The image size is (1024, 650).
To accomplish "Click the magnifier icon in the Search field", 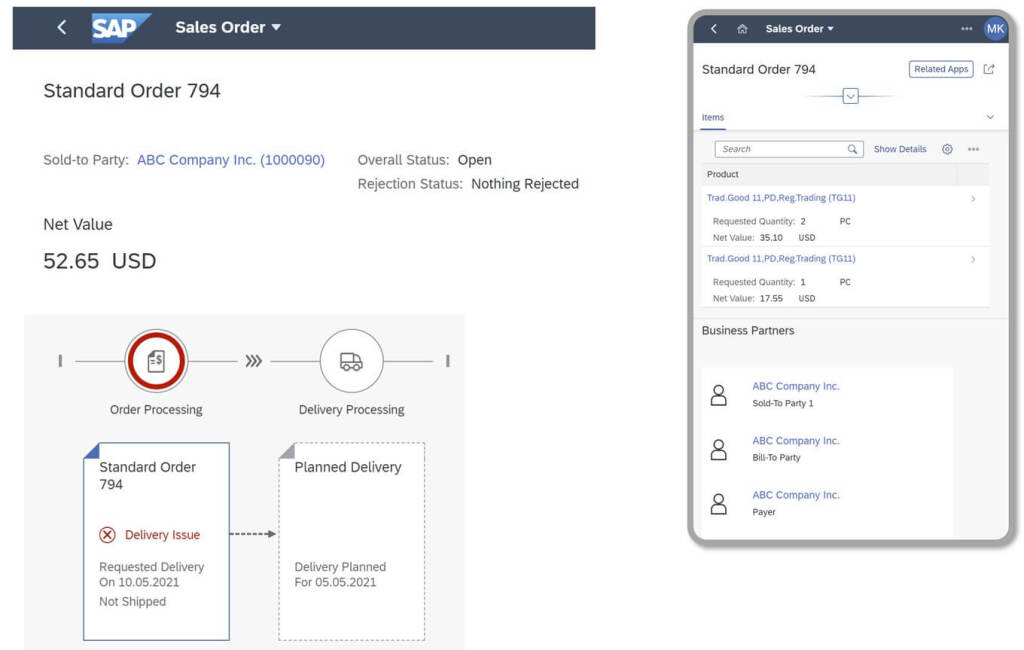I will tap(852, 149).
